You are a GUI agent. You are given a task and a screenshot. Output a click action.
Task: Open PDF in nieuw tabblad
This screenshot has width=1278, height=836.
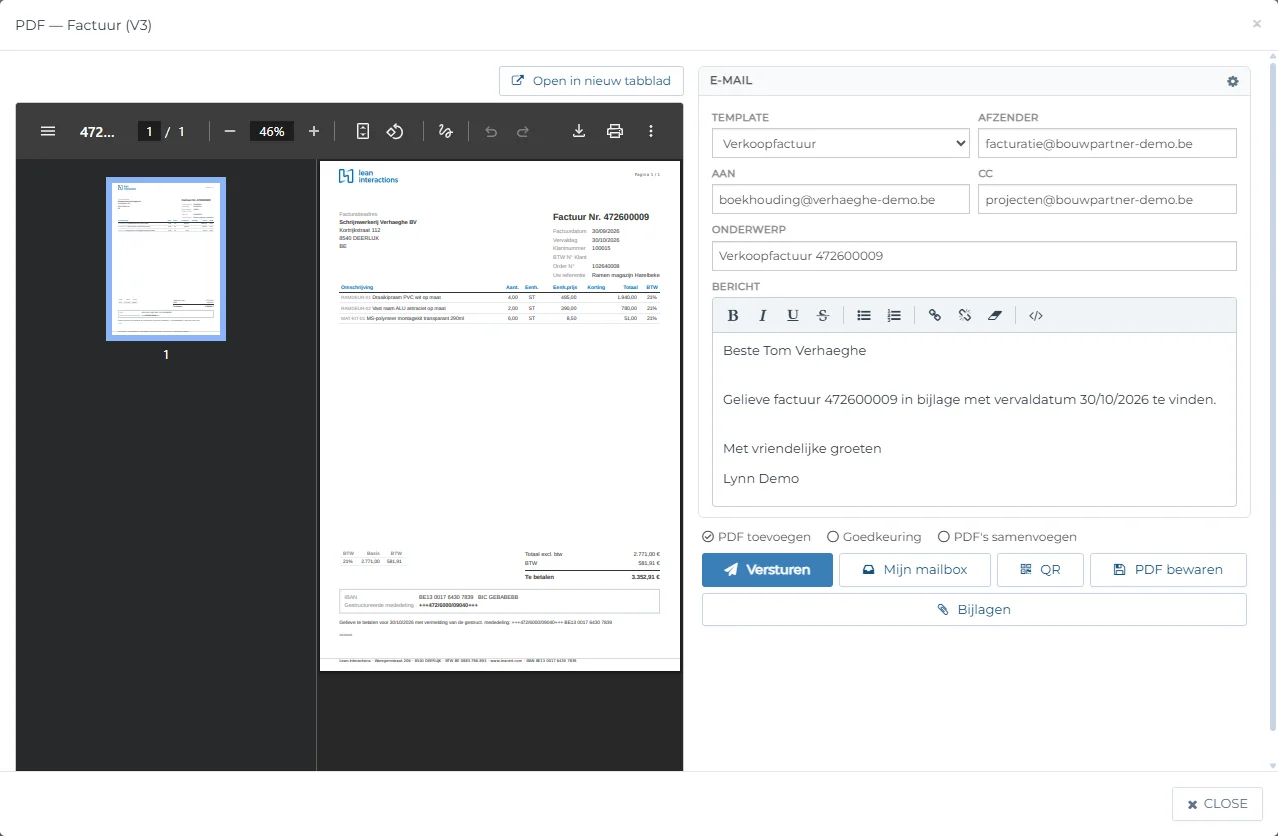591,81
